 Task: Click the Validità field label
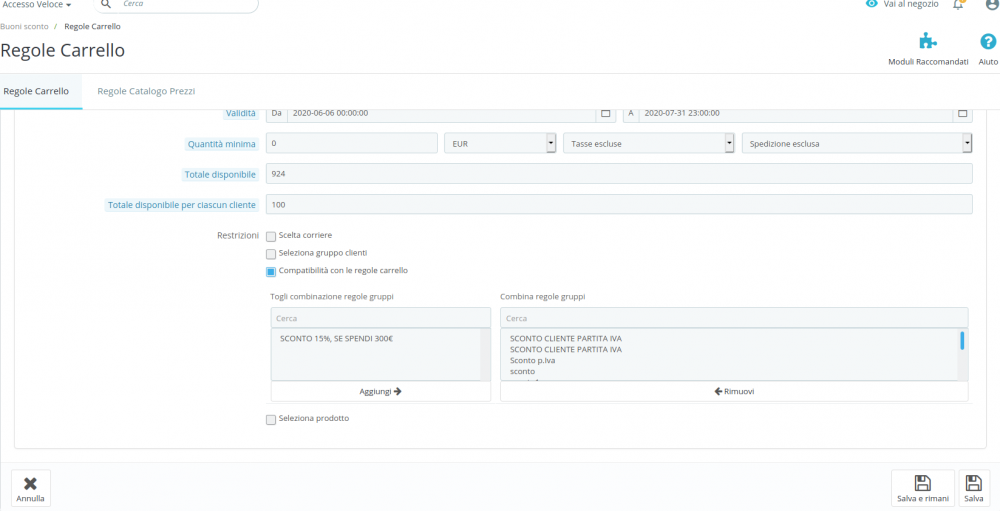click(239, 113)
